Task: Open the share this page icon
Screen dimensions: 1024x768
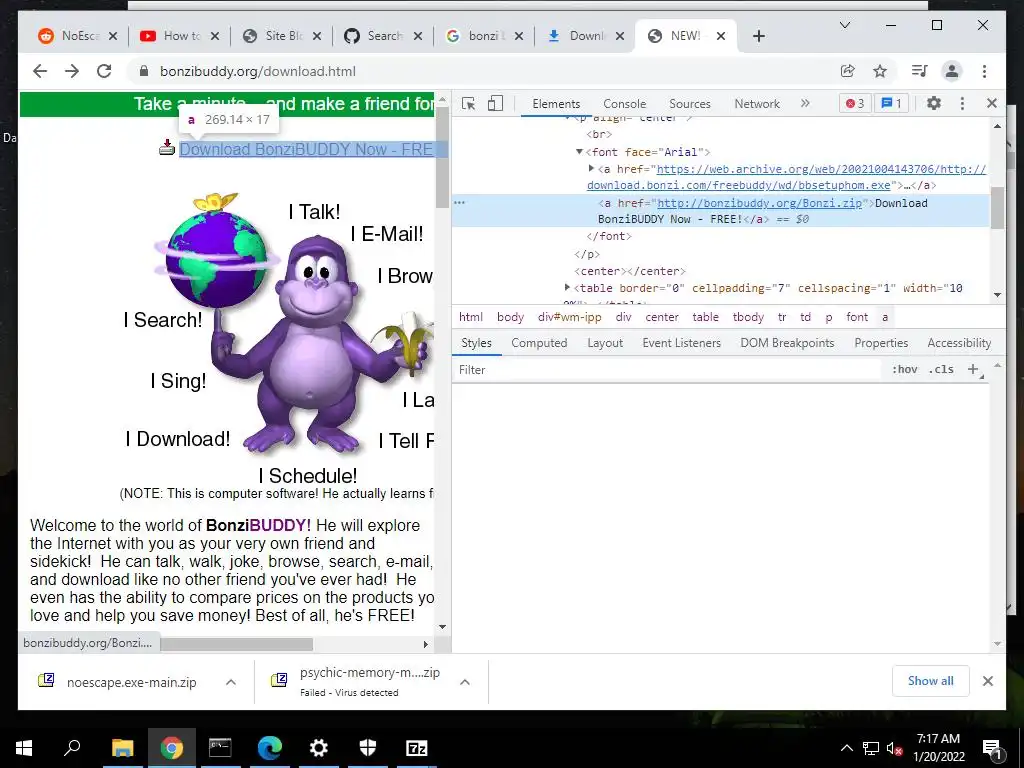Action: pos(848,71)
